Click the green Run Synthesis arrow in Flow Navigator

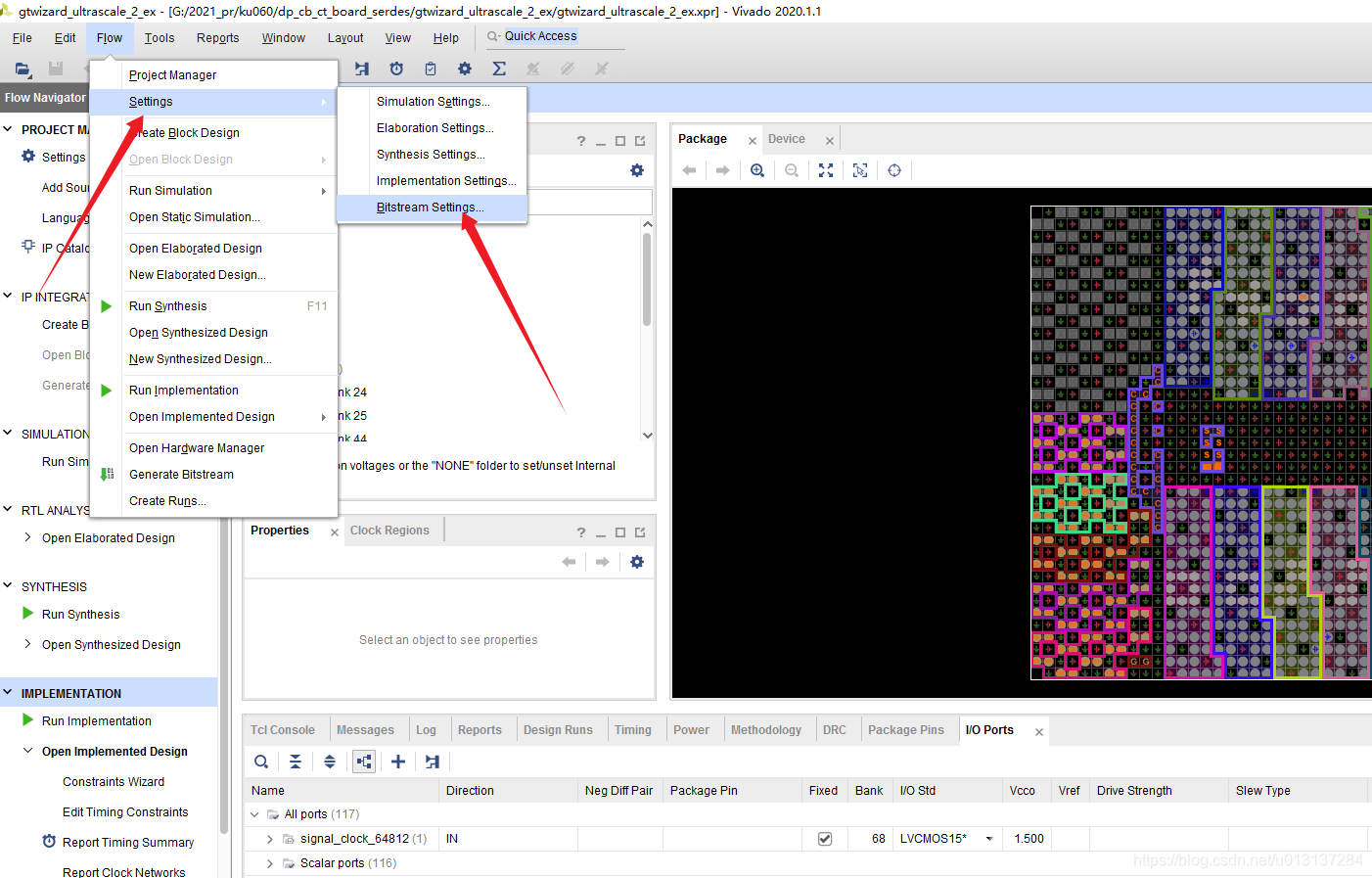point(28,614)
